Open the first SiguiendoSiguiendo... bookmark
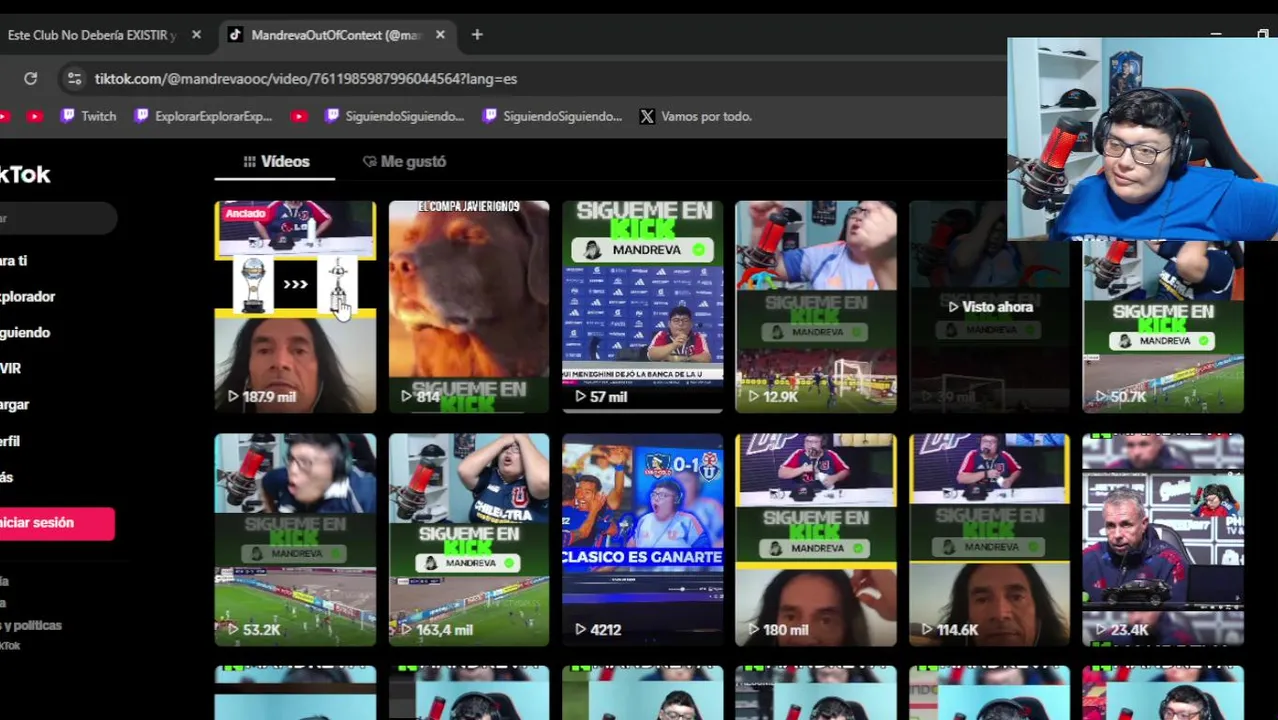Viewport: 1278px width, 720px height. pyautogui.click(x=394, y=116)
